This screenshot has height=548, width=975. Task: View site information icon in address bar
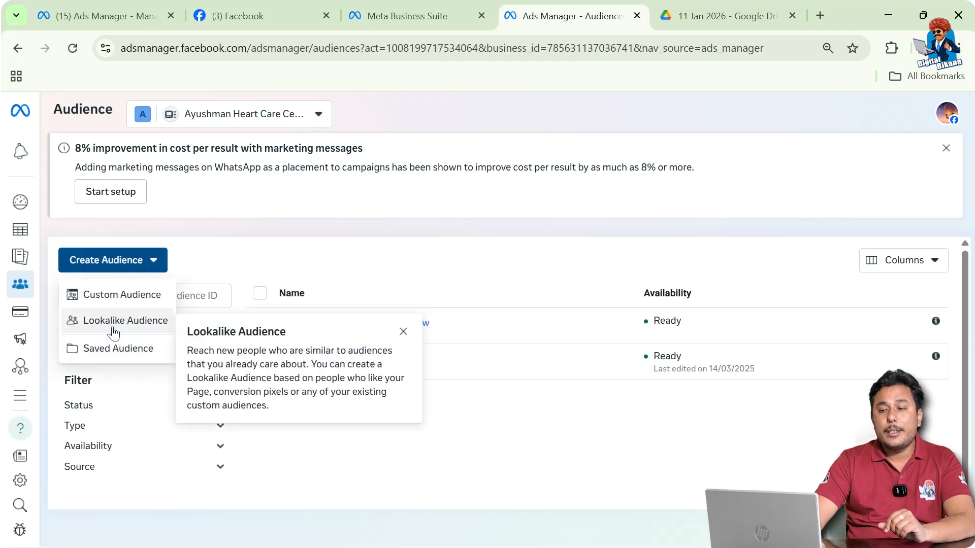pos(106,48)
